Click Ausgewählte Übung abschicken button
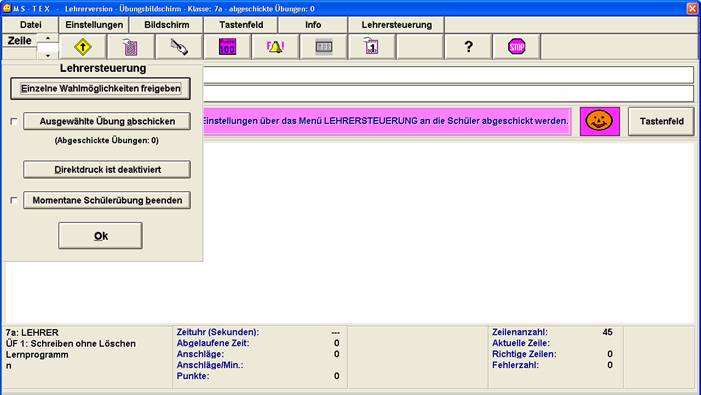Viewport: 701px width, 395px height. [x=107, y=121]
